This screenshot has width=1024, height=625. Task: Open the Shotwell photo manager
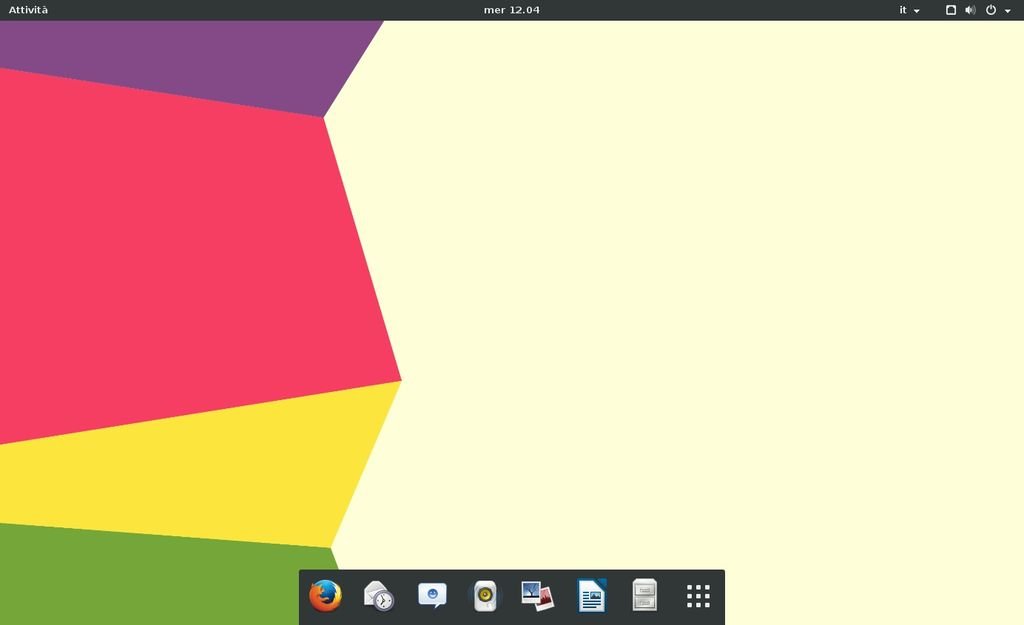tap(538, 596)
